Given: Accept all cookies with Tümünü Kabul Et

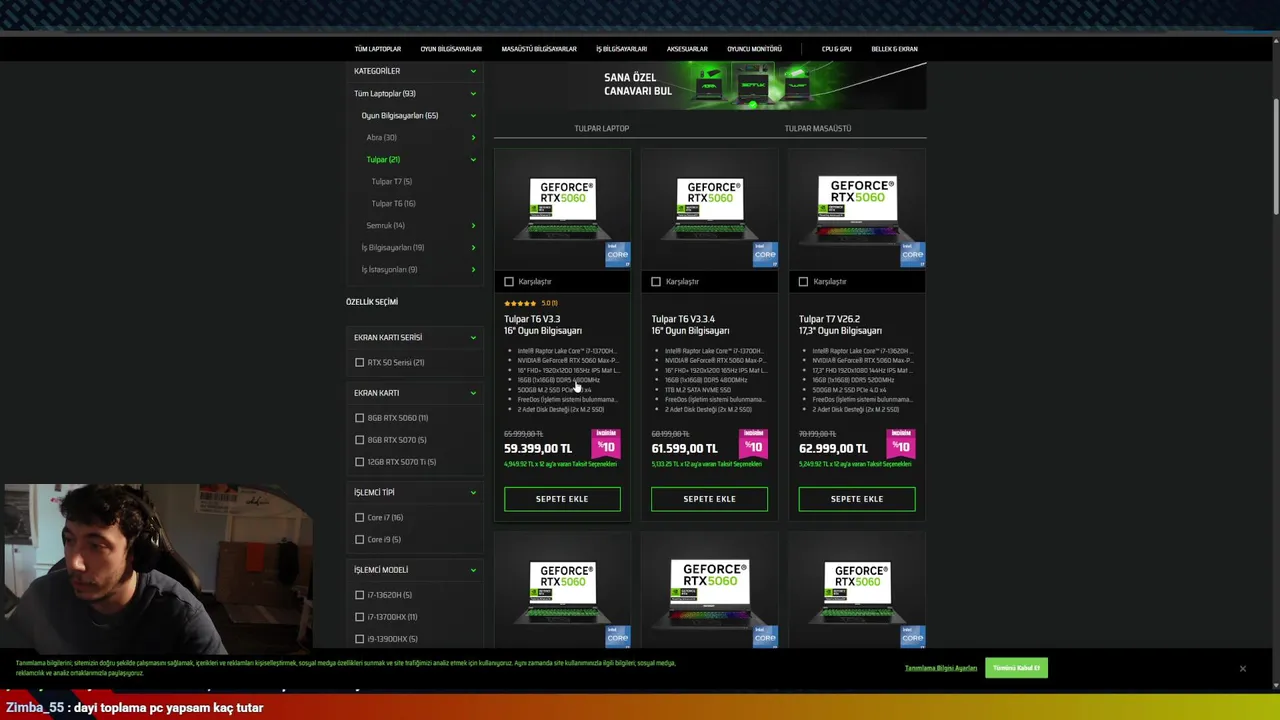Looking at the screenshot, I should tap(1016, 668).
